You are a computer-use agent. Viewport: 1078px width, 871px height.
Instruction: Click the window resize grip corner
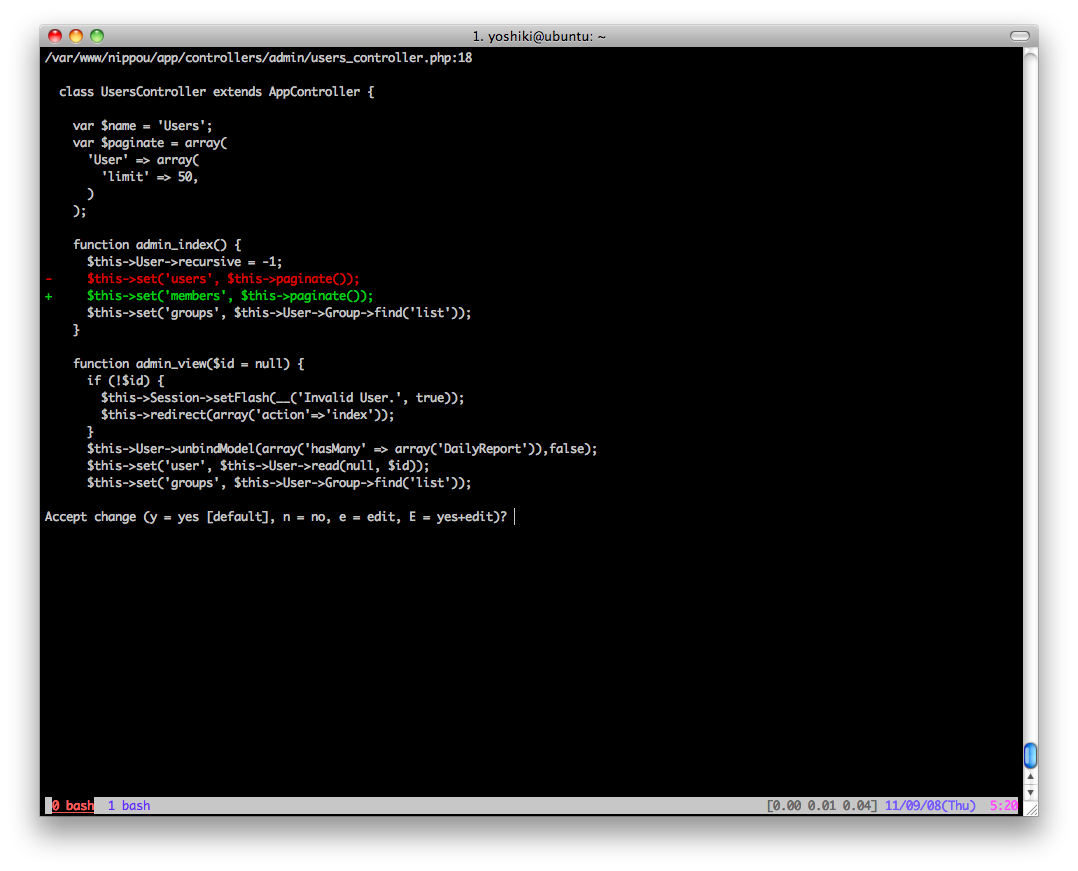click(x=1030, y=807)
